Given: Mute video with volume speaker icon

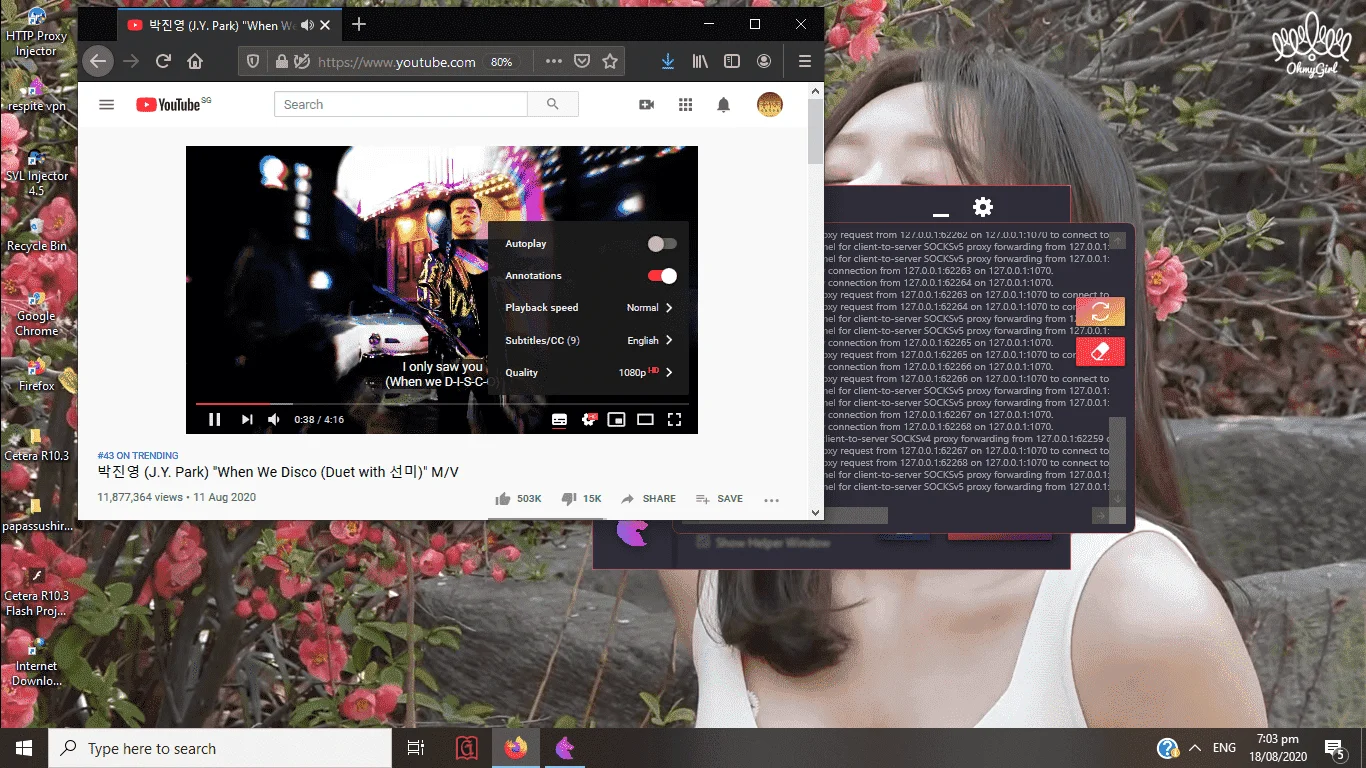Looking at the screenshot, I should coord(274,419).
